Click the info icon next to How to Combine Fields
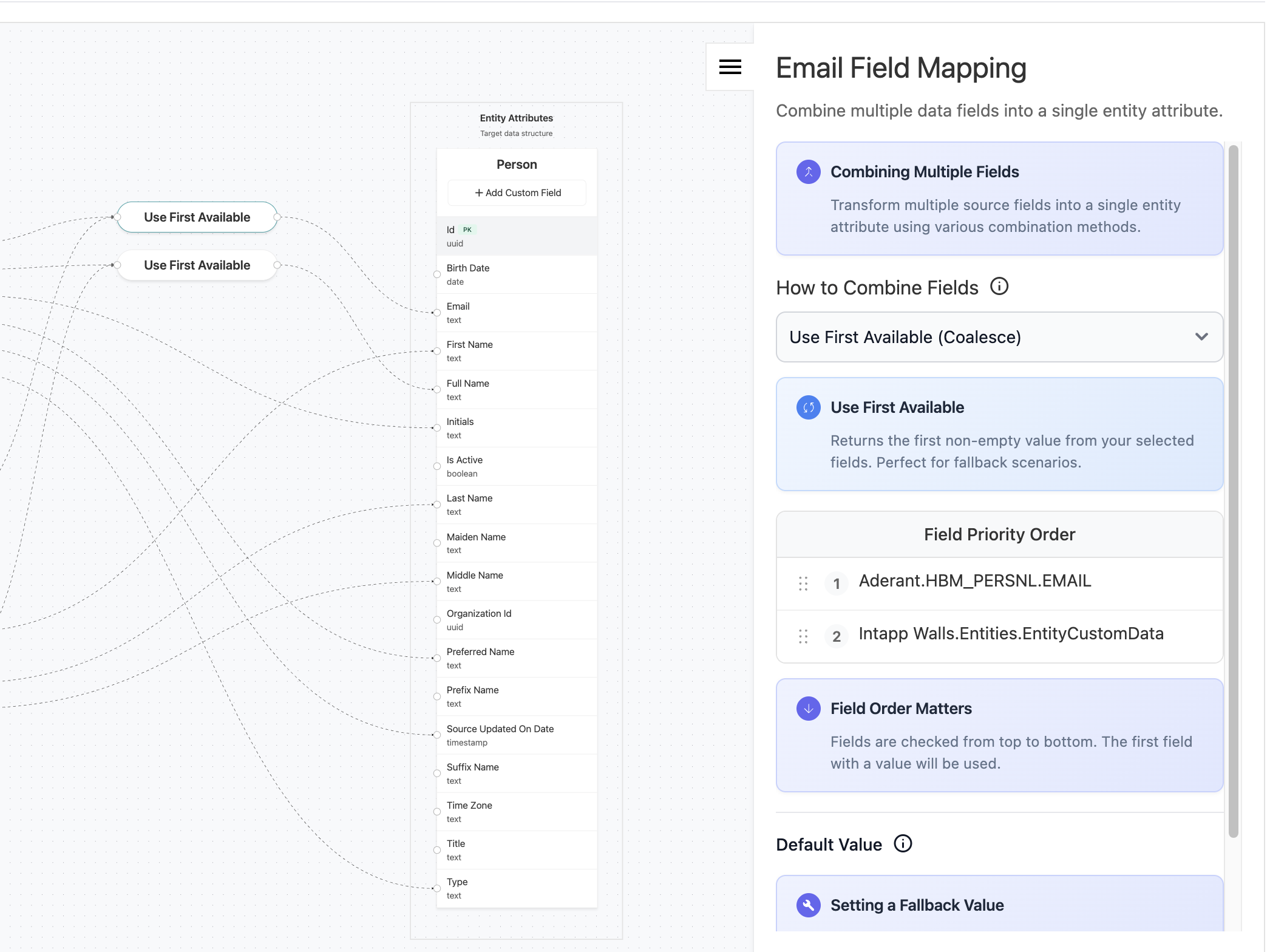 point(999,287)
